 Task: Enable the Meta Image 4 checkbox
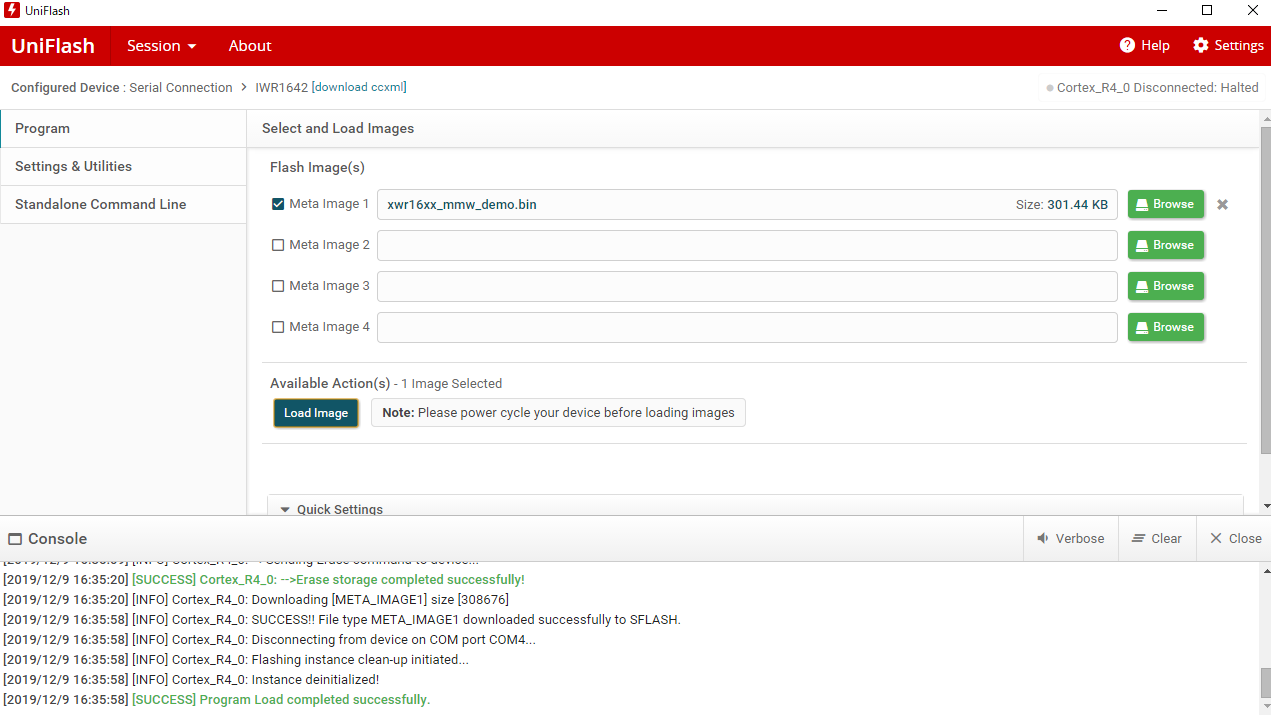(x=278, y=327)
